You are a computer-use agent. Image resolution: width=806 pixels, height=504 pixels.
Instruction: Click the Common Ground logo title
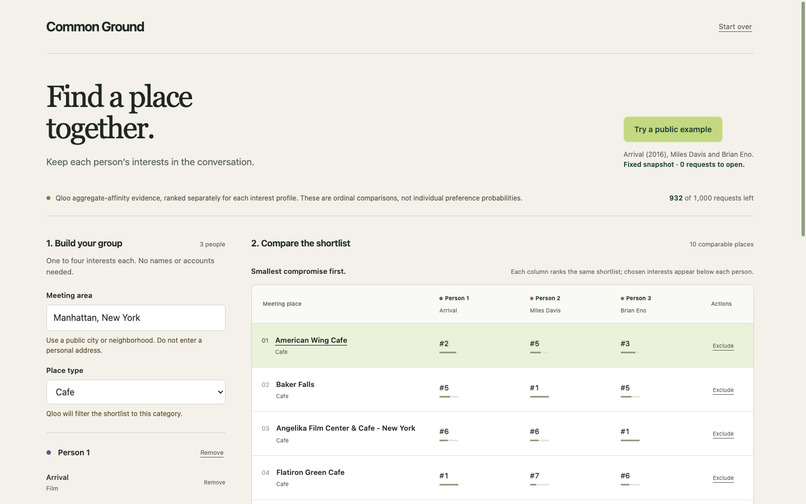(x=95, y=27)
